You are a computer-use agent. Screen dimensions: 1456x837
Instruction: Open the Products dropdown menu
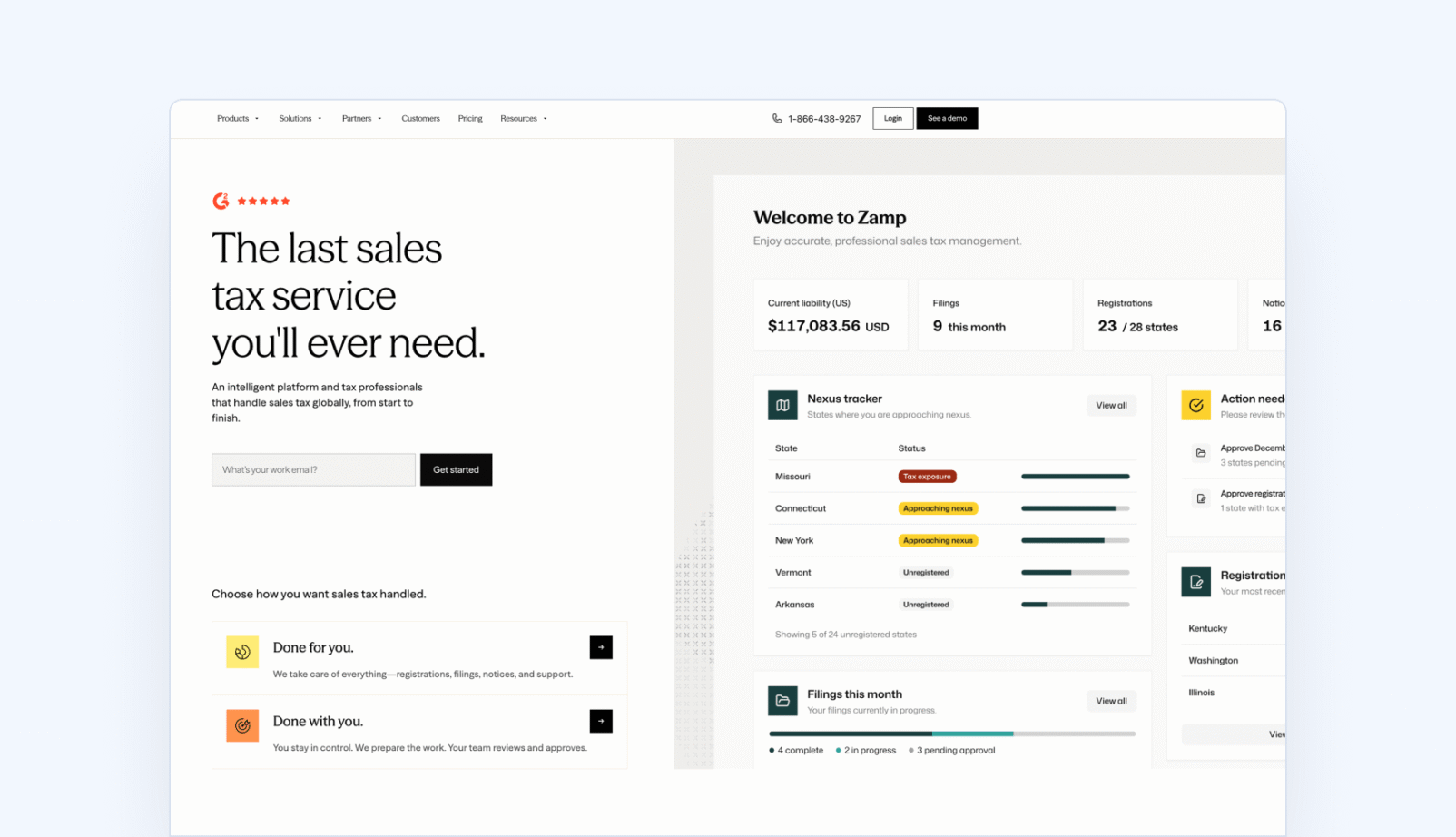click(238, 118)
